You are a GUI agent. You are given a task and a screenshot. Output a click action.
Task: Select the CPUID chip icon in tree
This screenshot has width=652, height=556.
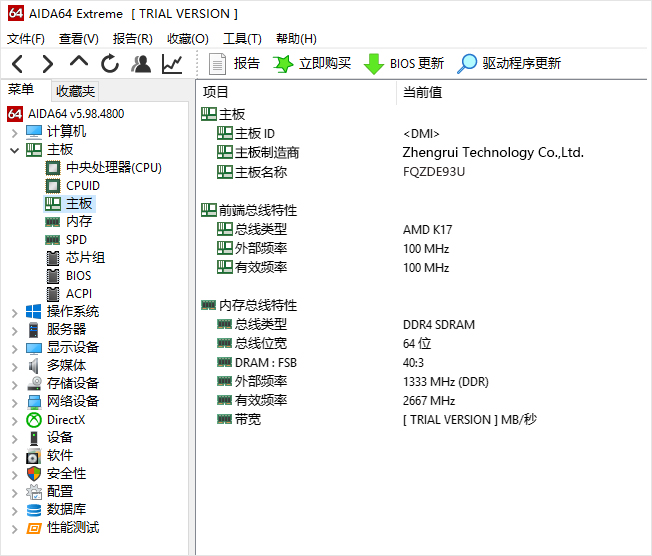click(53, 186)
